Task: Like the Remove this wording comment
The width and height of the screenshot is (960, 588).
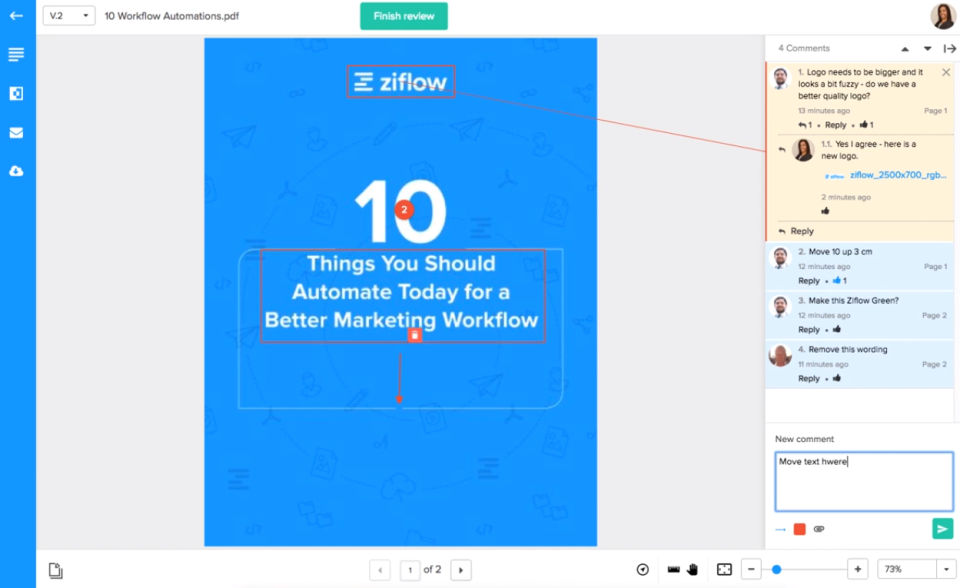Action: coord(836,379)
